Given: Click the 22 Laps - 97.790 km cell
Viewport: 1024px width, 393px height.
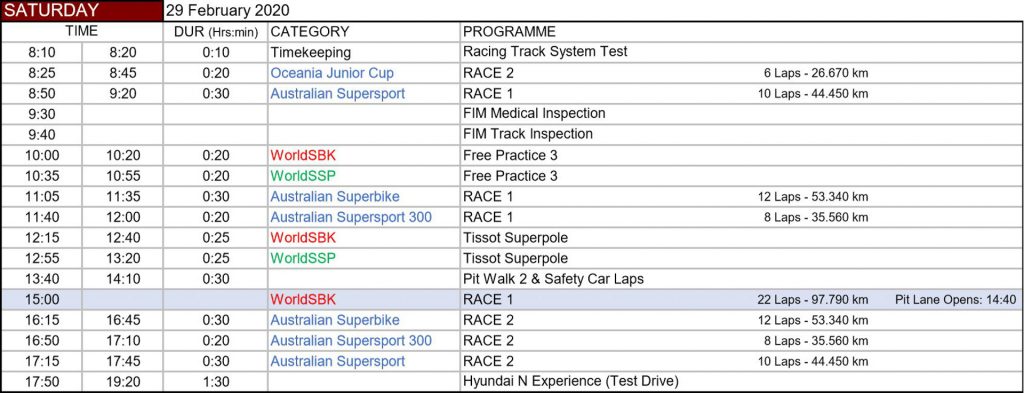Looking at the screenshot, I should [812, 300].
